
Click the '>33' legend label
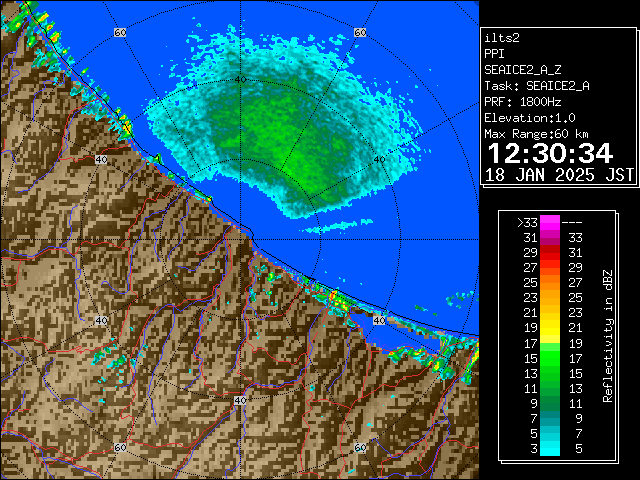pos(527,223)
